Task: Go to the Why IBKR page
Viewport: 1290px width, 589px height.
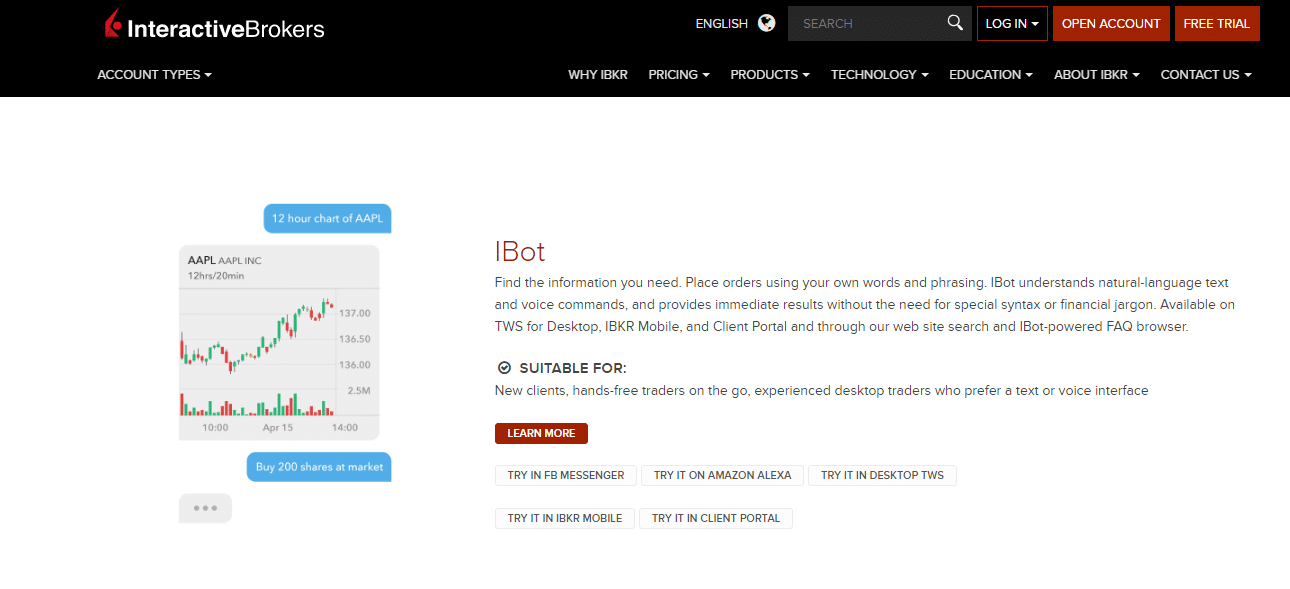Action: pos(597,75)
